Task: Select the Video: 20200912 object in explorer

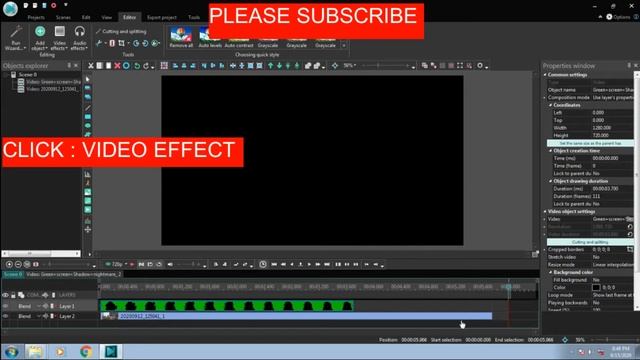Action: point(52,89)
